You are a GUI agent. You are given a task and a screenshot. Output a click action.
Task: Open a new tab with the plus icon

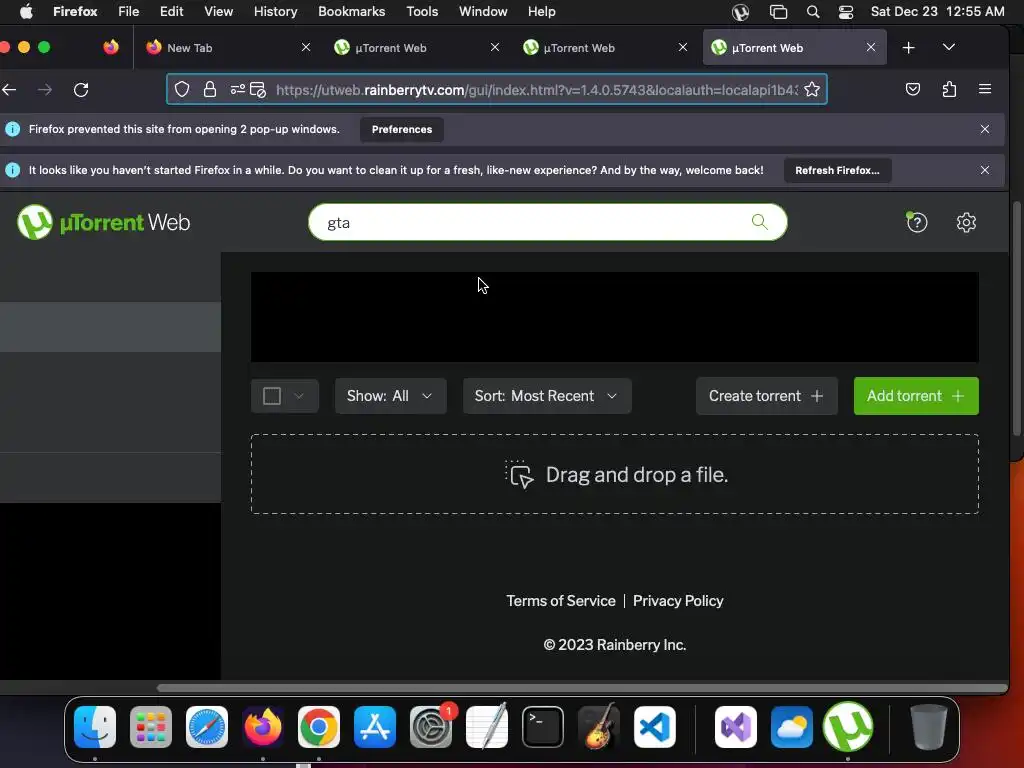908,48
